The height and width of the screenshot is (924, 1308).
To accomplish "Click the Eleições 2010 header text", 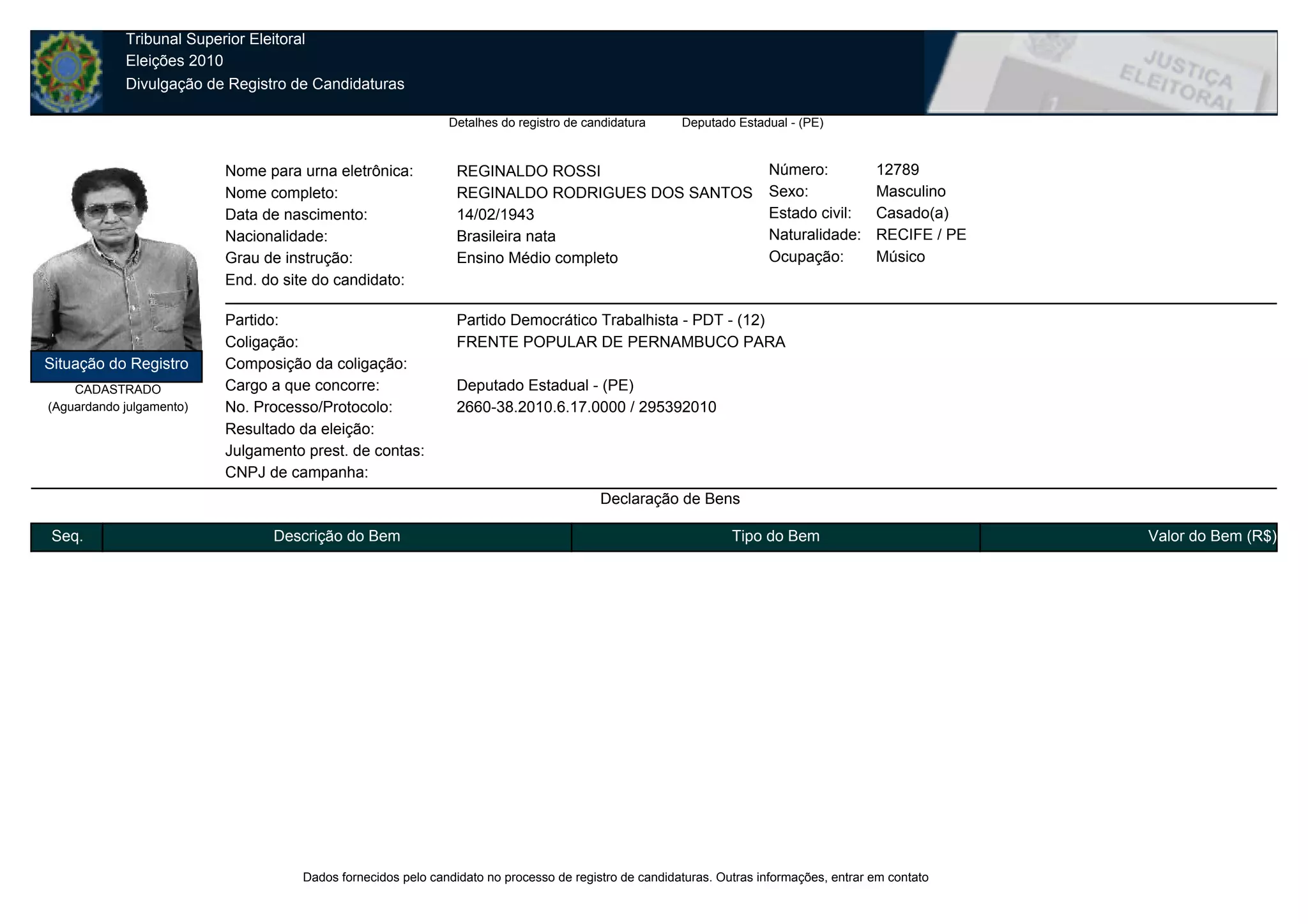I will [x=174, y=61].
